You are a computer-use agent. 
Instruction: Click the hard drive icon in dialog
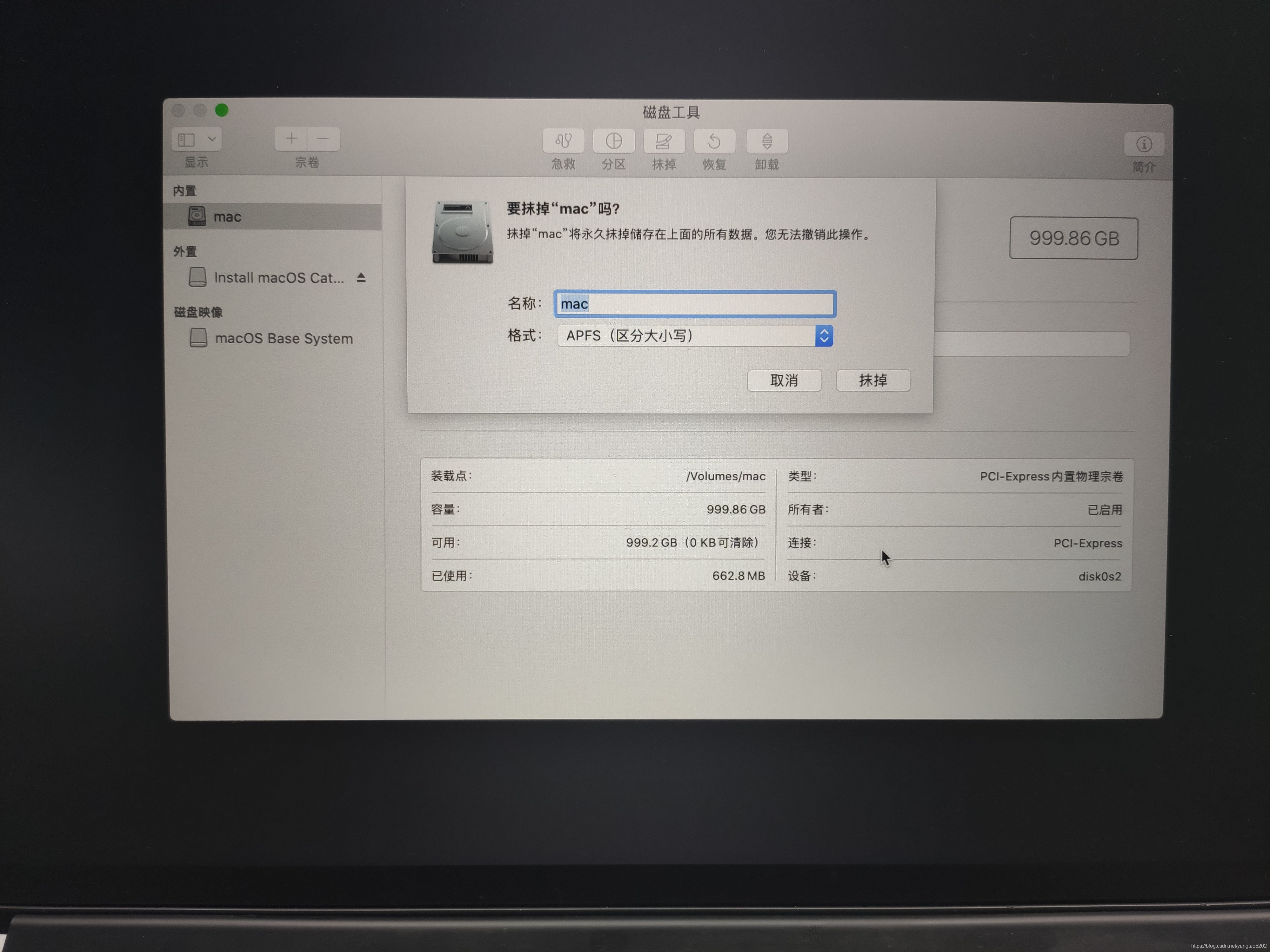tap(462, 232)
